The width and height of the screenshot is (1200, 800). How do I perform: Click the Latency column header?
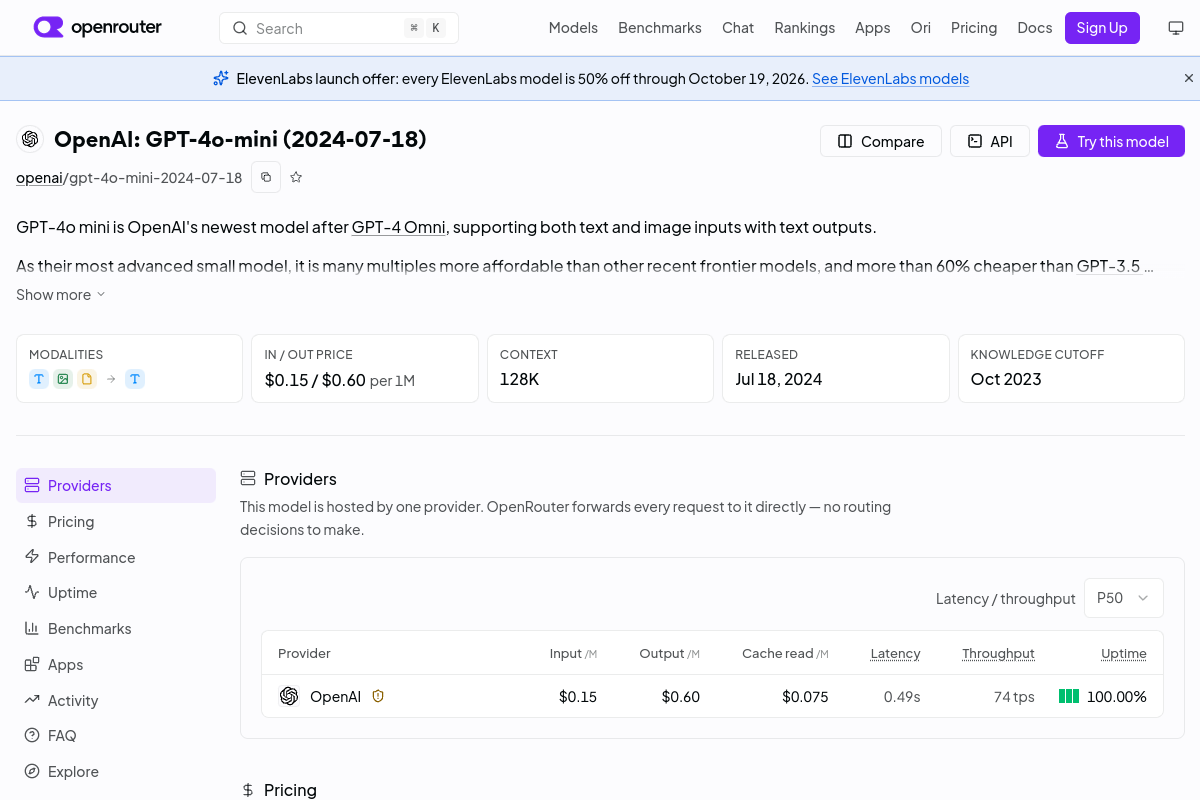click(895, 654)
